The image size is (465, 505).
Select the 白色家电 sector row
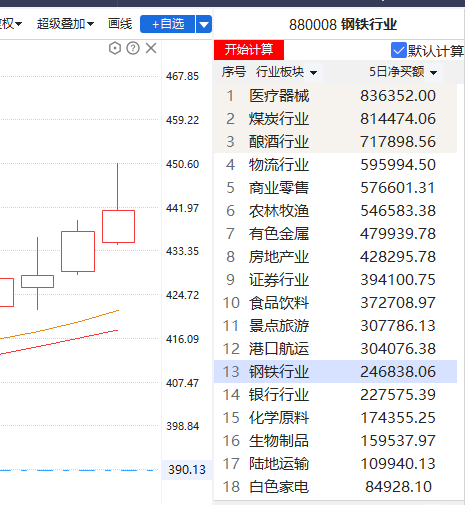335,486
